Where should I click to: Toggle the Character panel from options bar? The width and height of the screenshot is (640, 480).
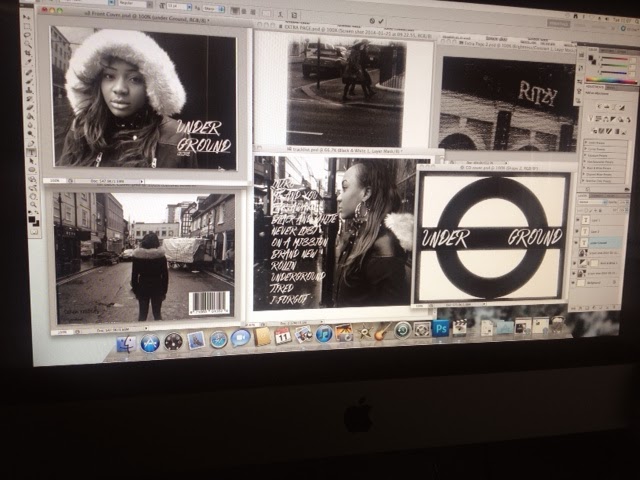pos(294,15)
